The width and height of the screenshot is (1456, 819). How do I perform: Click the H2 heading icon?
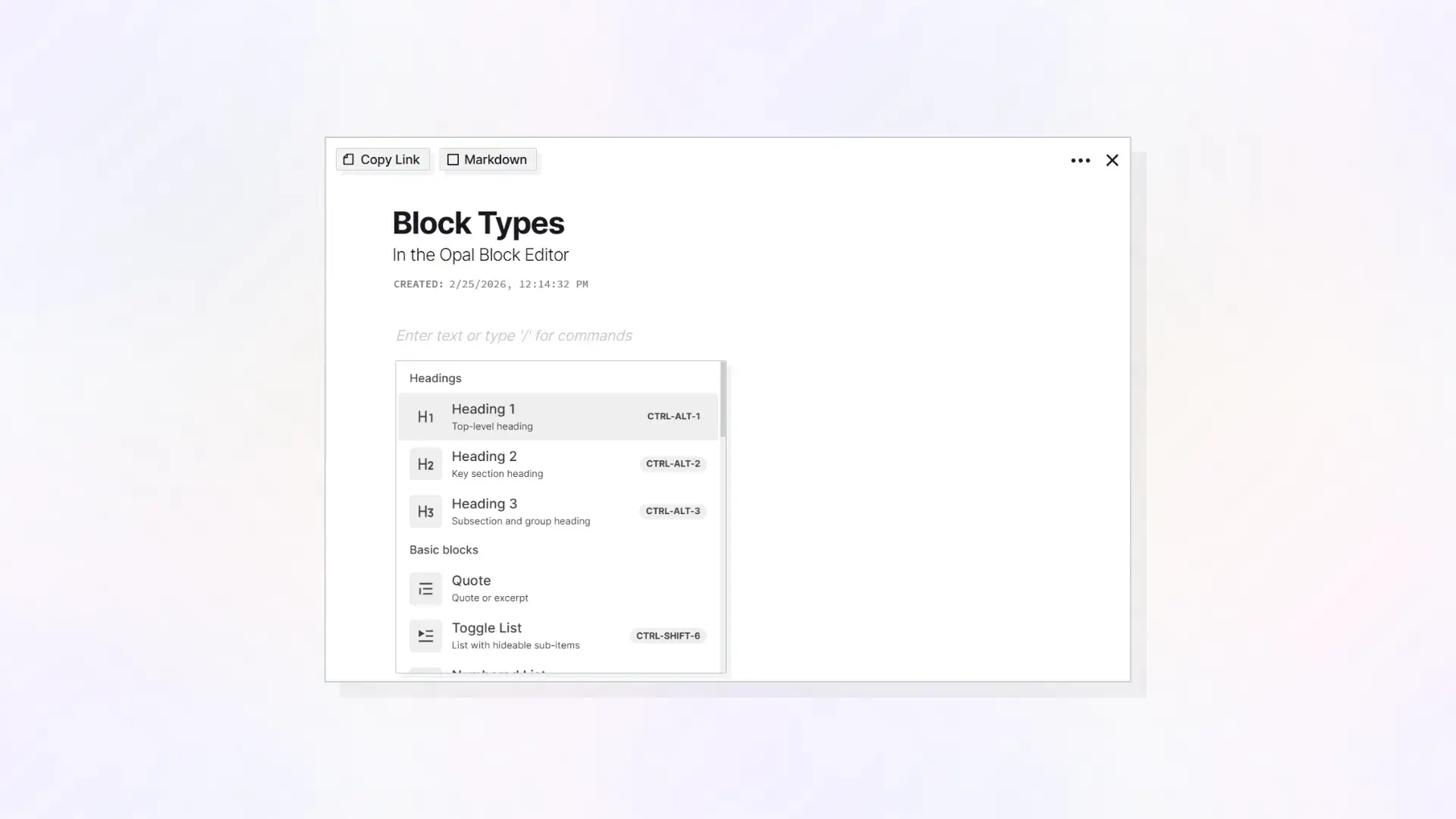pos(425,463)
